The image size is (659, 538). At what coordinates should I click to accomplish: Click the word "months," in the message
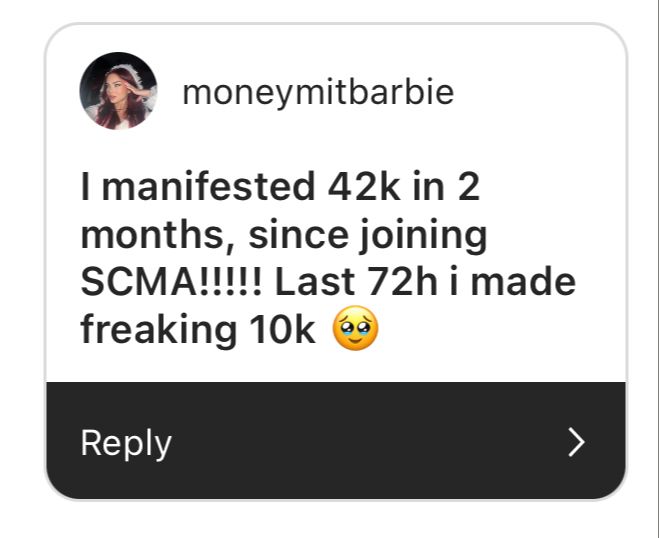tap(158, 236)
